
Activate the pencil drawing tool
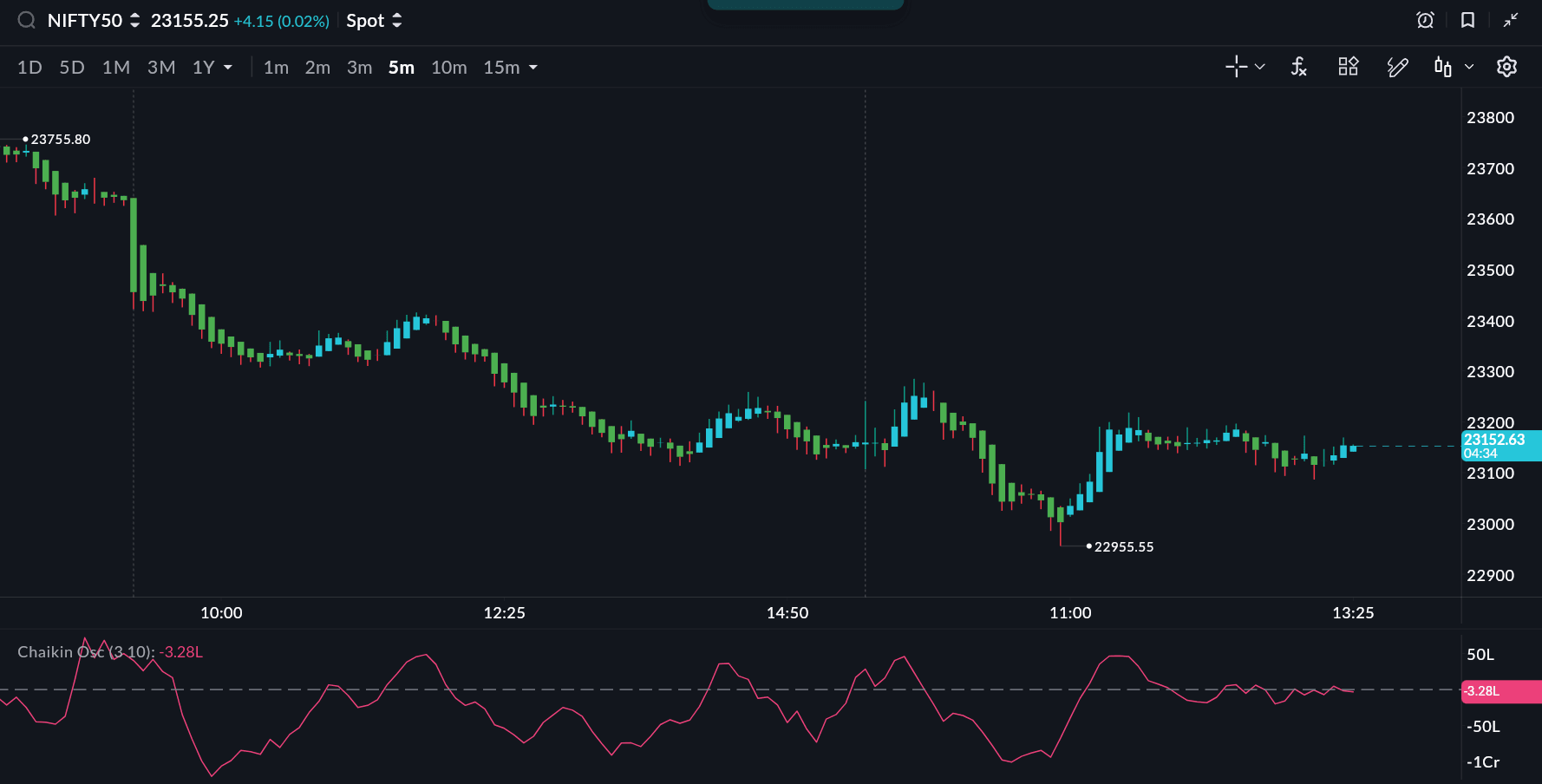(1397, 67)
